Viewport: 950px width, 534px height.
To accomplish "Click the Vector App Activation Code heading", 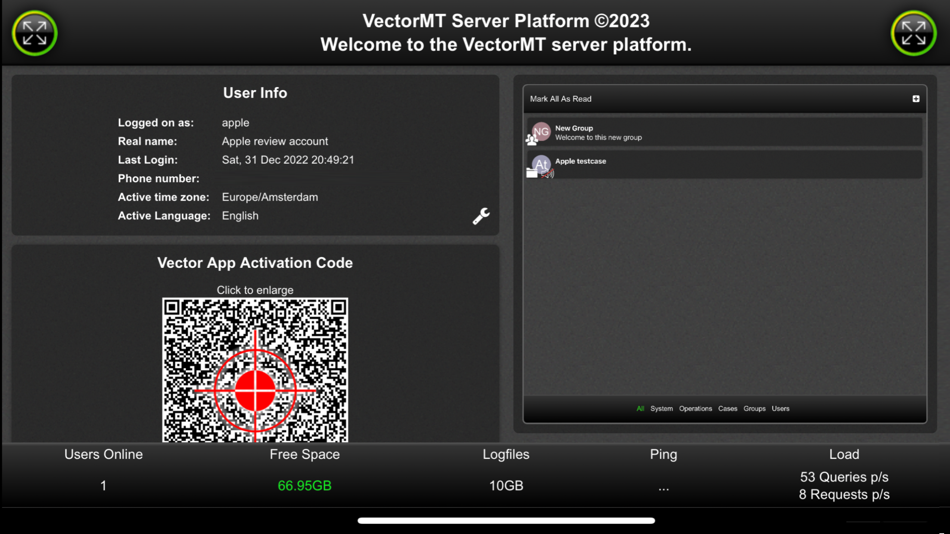I will [255, 263].
